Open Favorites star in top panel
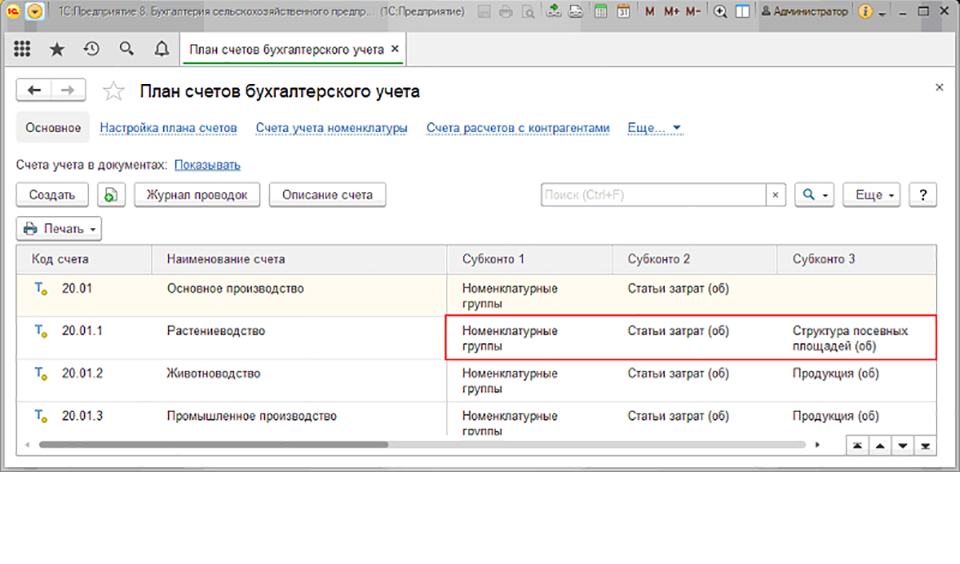This screenshot has height=564, width=960. point(57,49)
